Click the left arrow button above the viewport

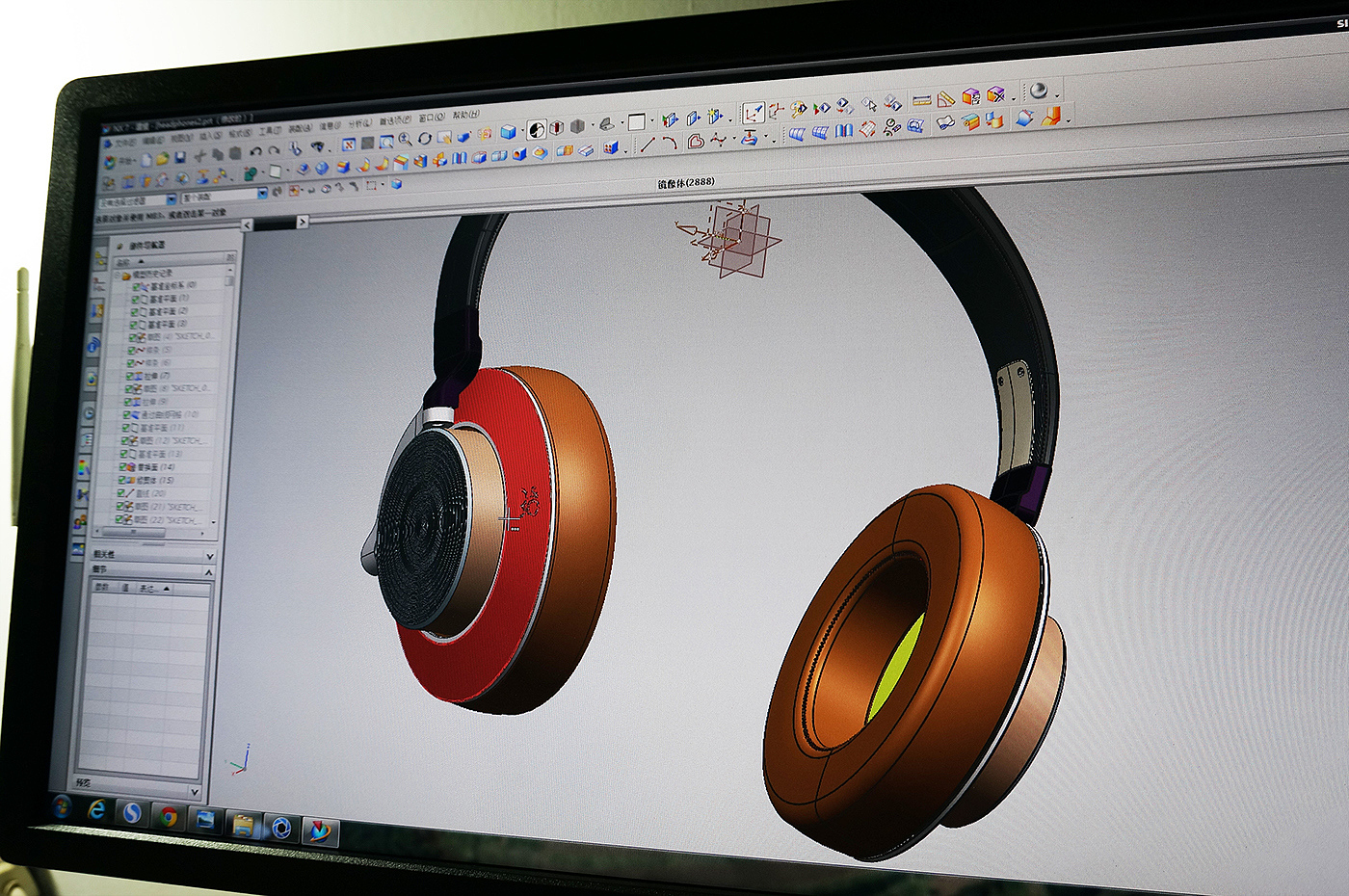[x=248, y=225]
